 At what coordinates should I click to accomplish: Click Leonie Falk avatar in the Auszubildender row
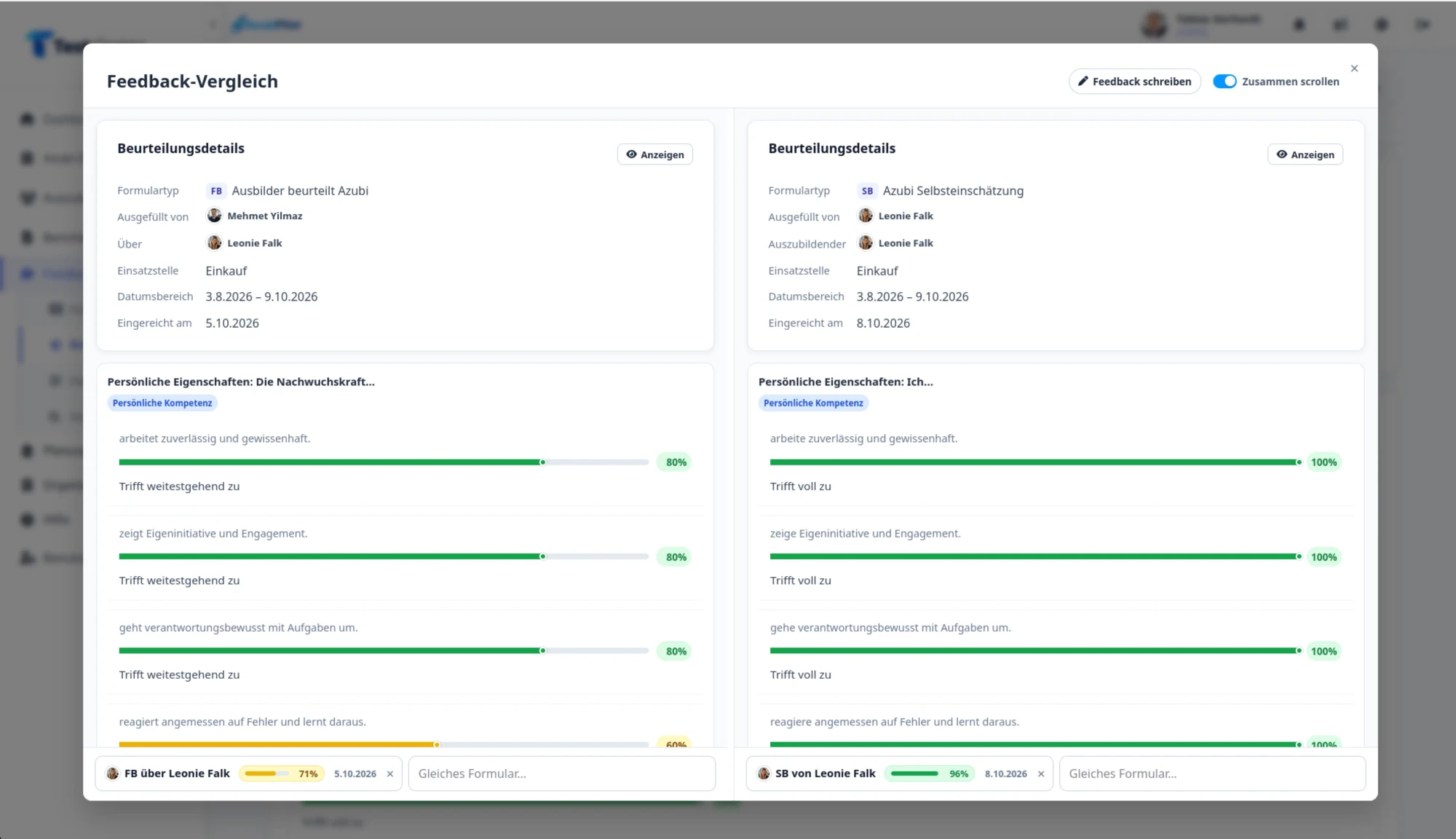click(865, 243)
